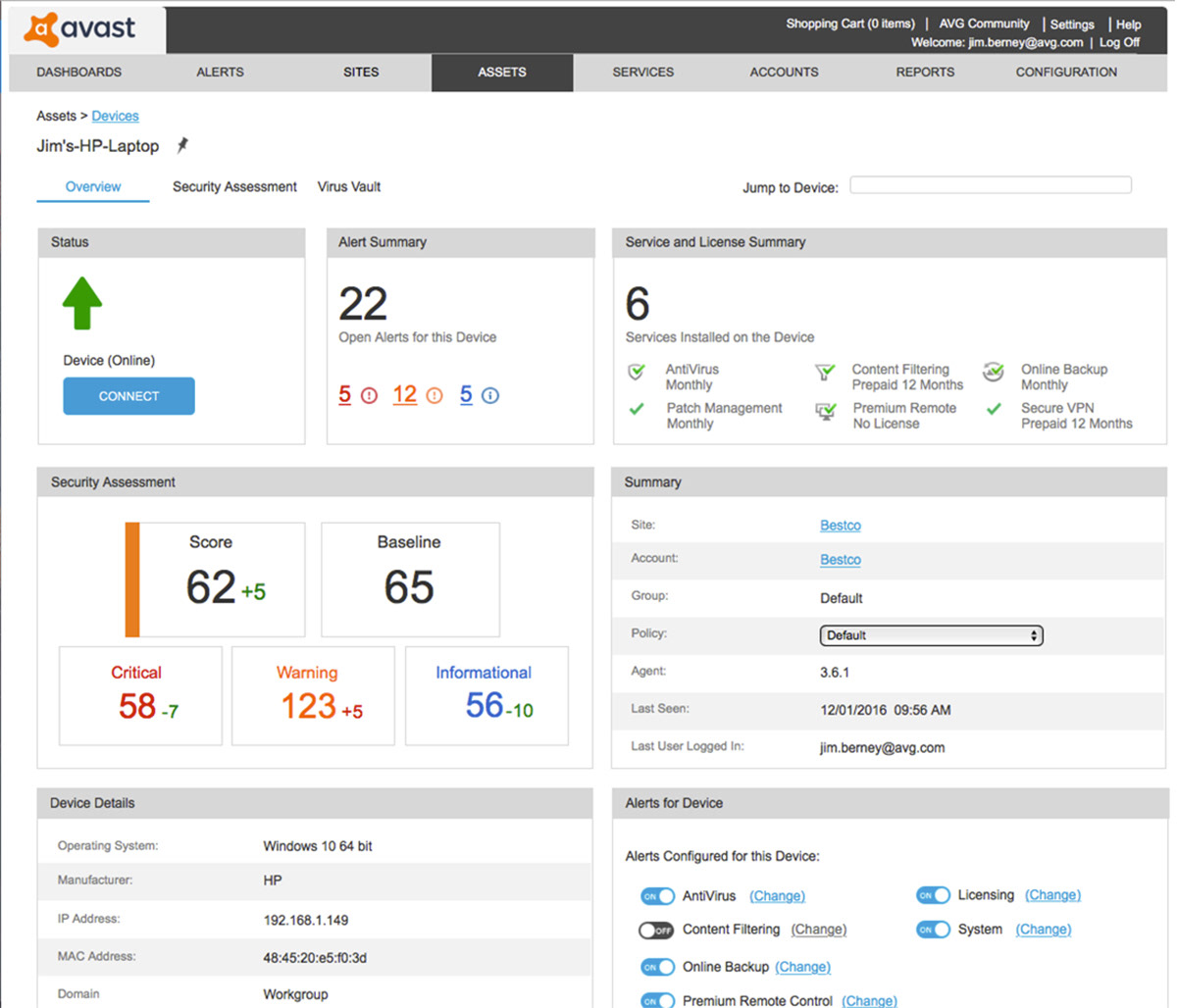
Task: Select the Overview tab
Action: (93, 186)
